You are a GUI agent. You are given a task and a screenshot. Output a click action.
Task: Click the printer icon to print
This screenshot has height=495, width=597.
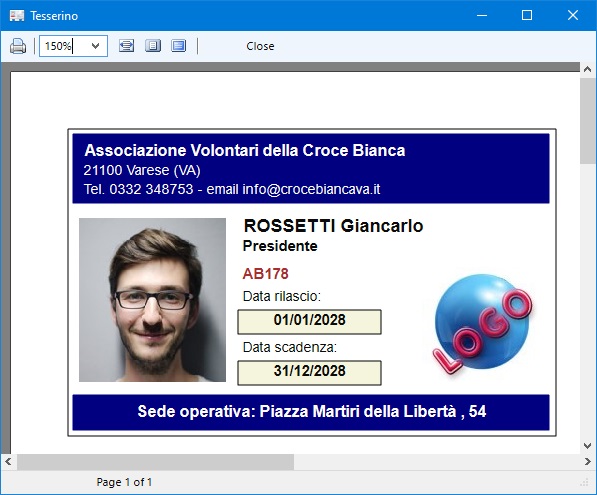[x=18, y=46]
